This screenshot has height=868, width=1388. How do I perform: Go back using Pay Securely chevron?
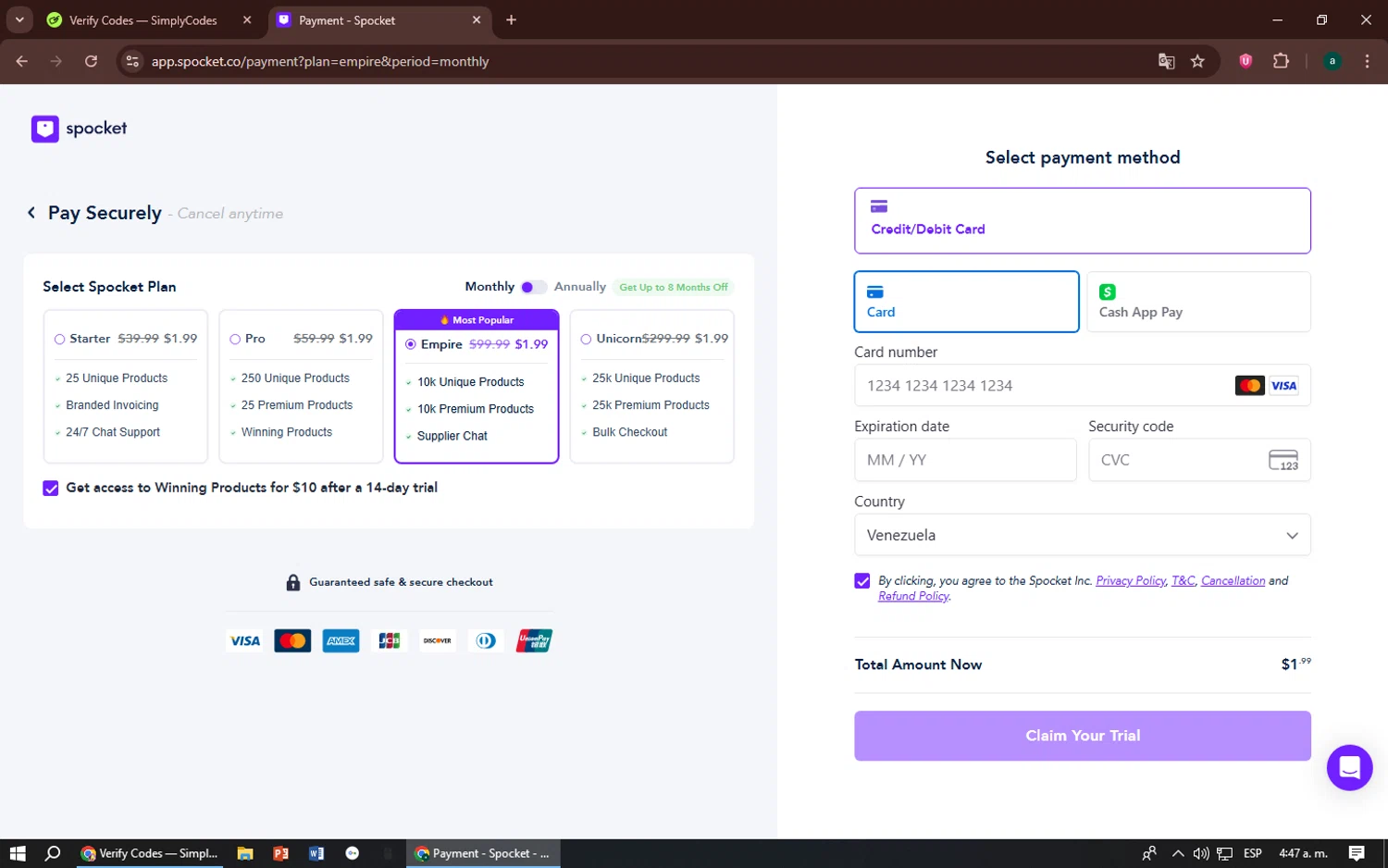[x=31, y=213]
